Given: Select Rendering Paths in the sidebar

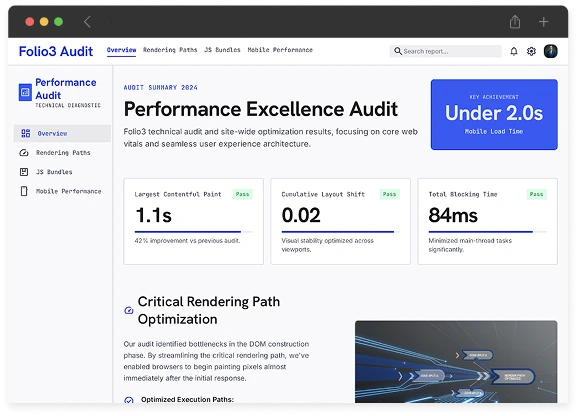Looking at the screenshot, I should pyautogui.click(x=62, y=152).
